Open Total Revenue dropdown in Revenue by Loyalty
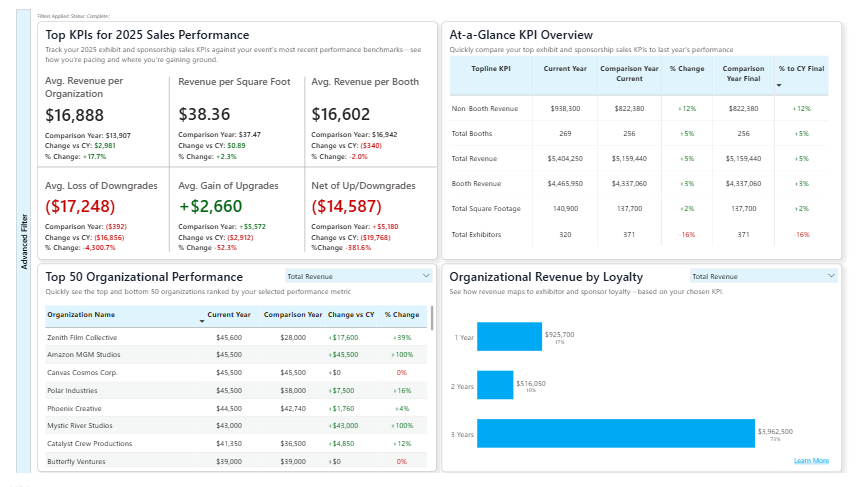The height and width of the screenshot is (487, 856). 762,276
